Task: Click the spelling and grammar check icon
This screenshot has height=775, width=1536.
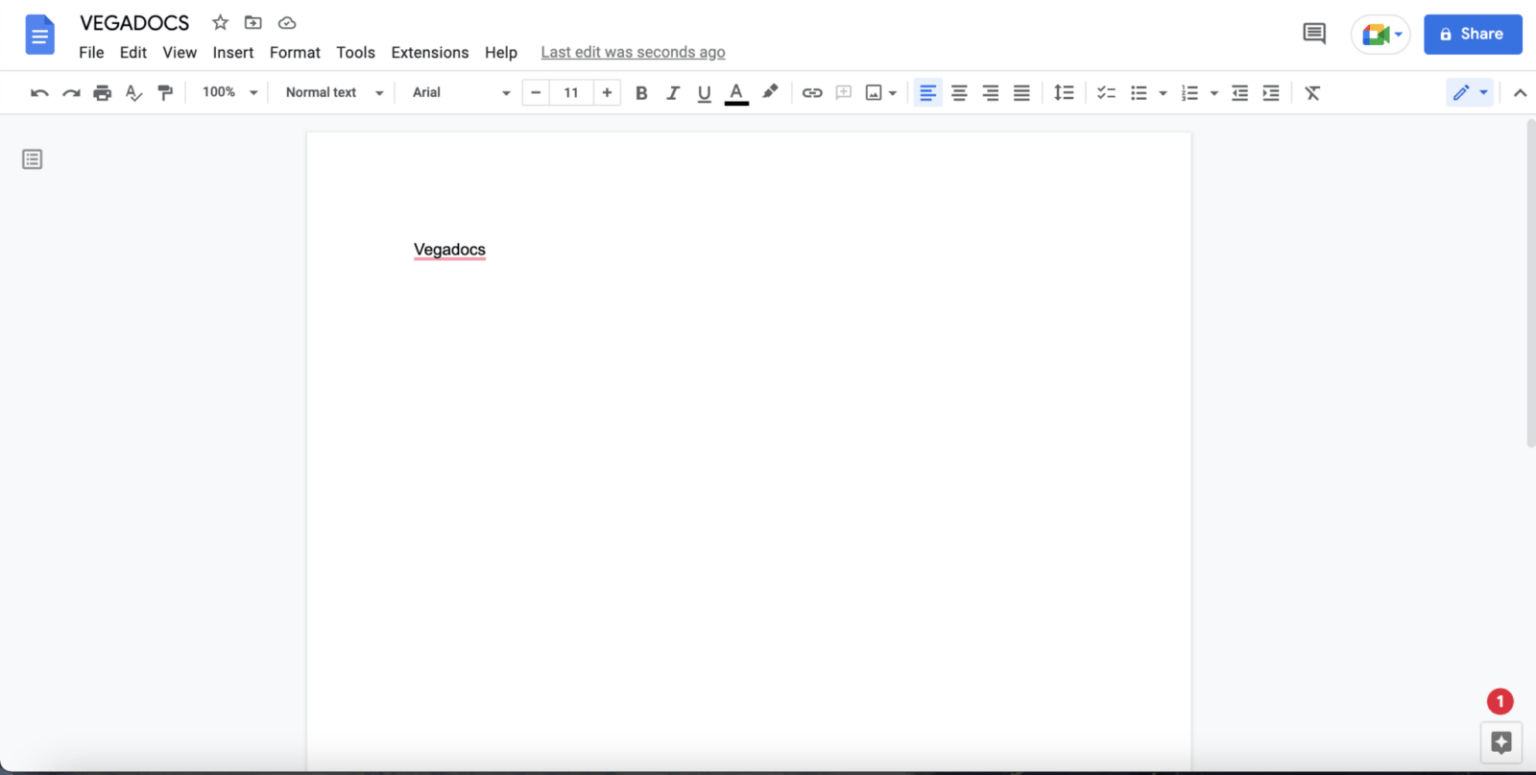Action: 133,92
